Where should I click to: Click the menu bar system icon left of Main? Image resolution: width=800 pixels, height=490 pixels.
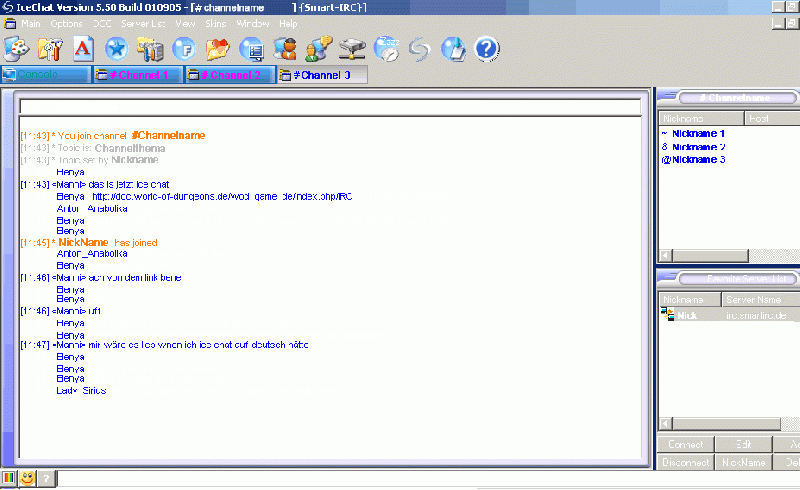(x=10, y=23)
